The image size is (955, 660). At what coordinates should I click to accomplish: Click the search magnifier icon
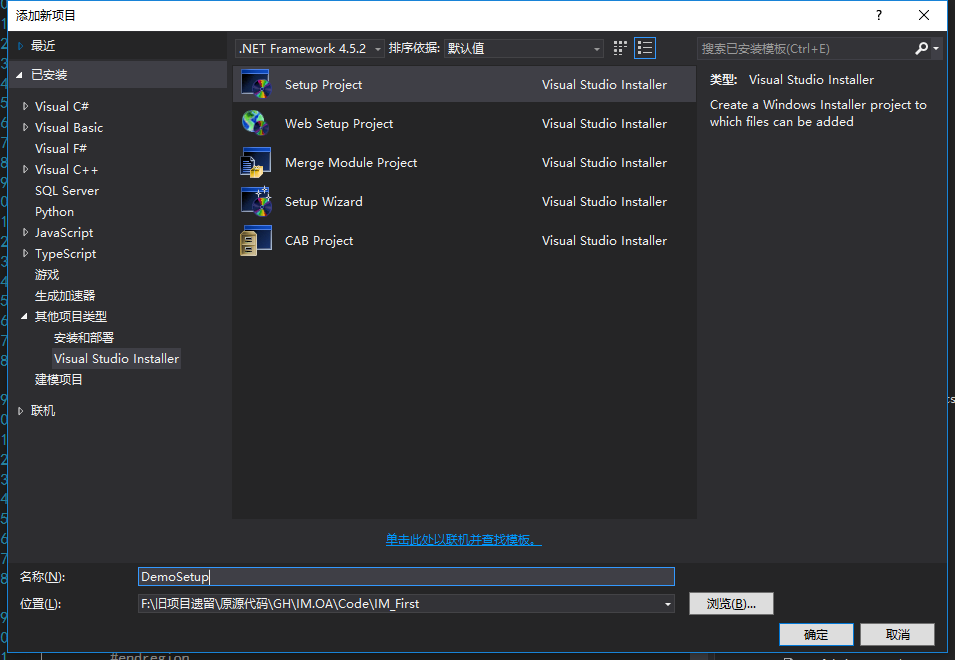(921, 48)
